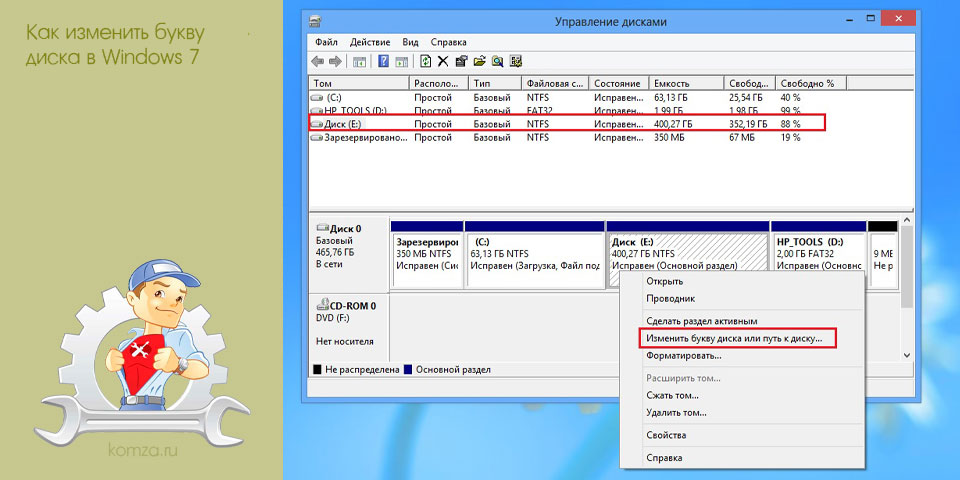Choose Форматировать... in context menu
This screenshot has width=960, height=480.
[x=683, y=355]
